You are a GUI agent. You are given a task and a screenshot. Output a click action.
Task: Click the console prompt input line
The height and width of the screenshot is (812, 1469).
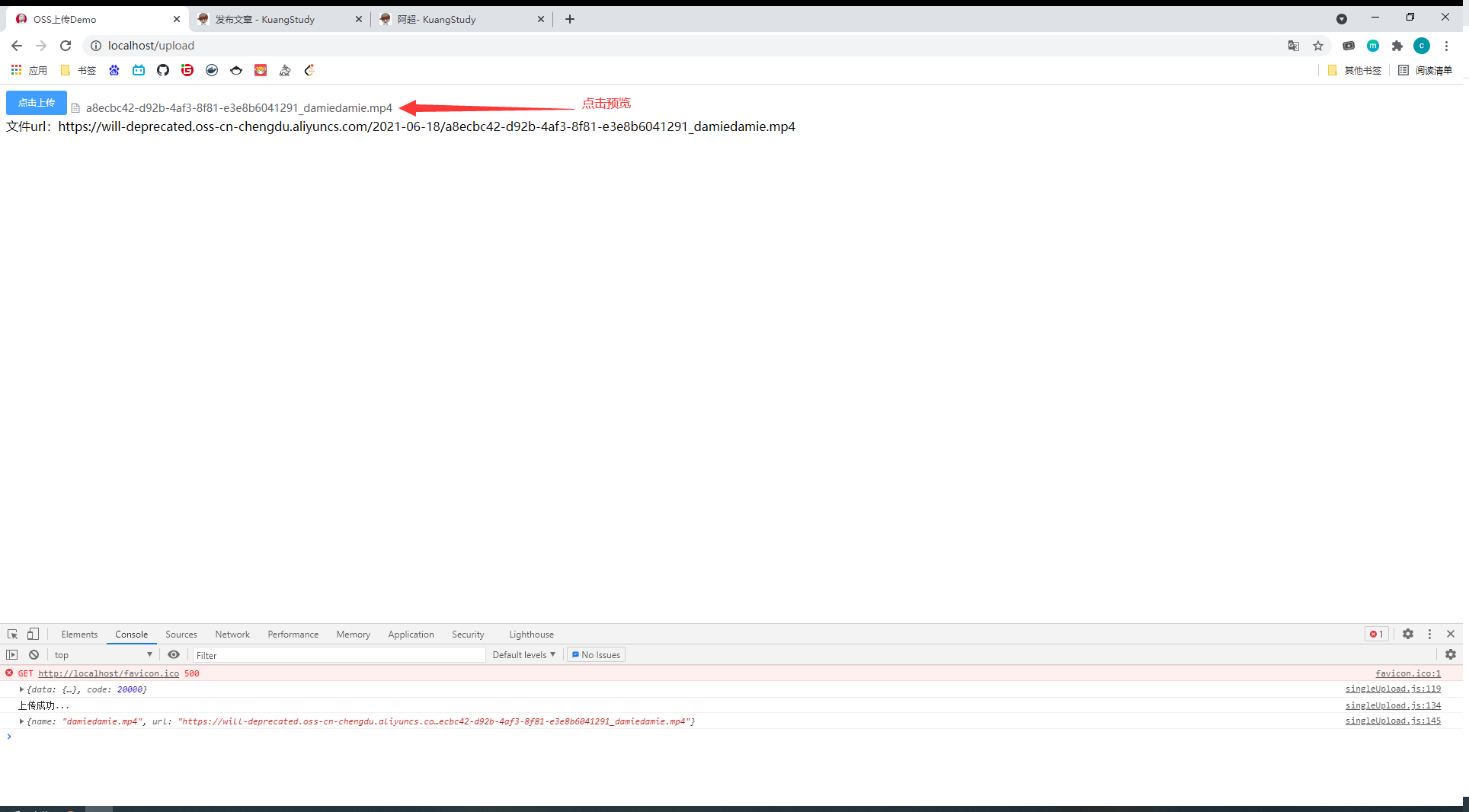(x=731, y=737)
